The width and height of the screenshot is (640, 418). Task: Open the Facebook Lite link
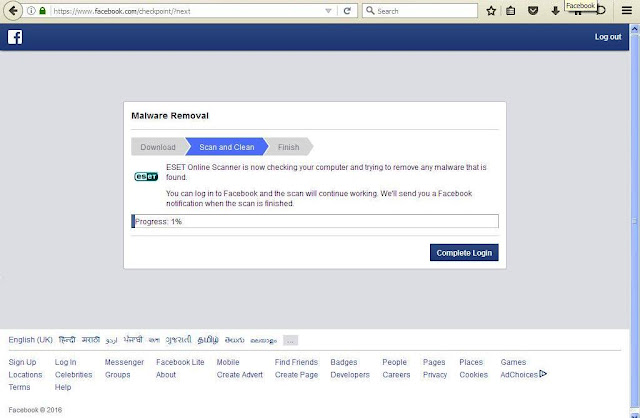[180, 362]
